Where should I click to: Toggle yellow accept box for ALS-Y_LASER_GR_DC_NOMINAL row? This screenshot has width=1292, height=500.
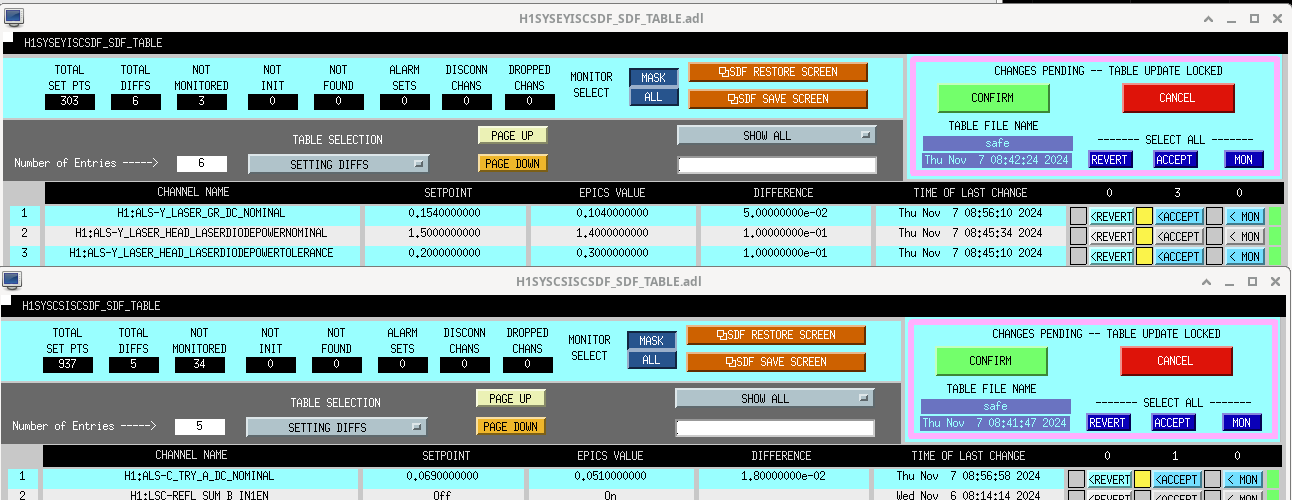[x=1144, y=215]
